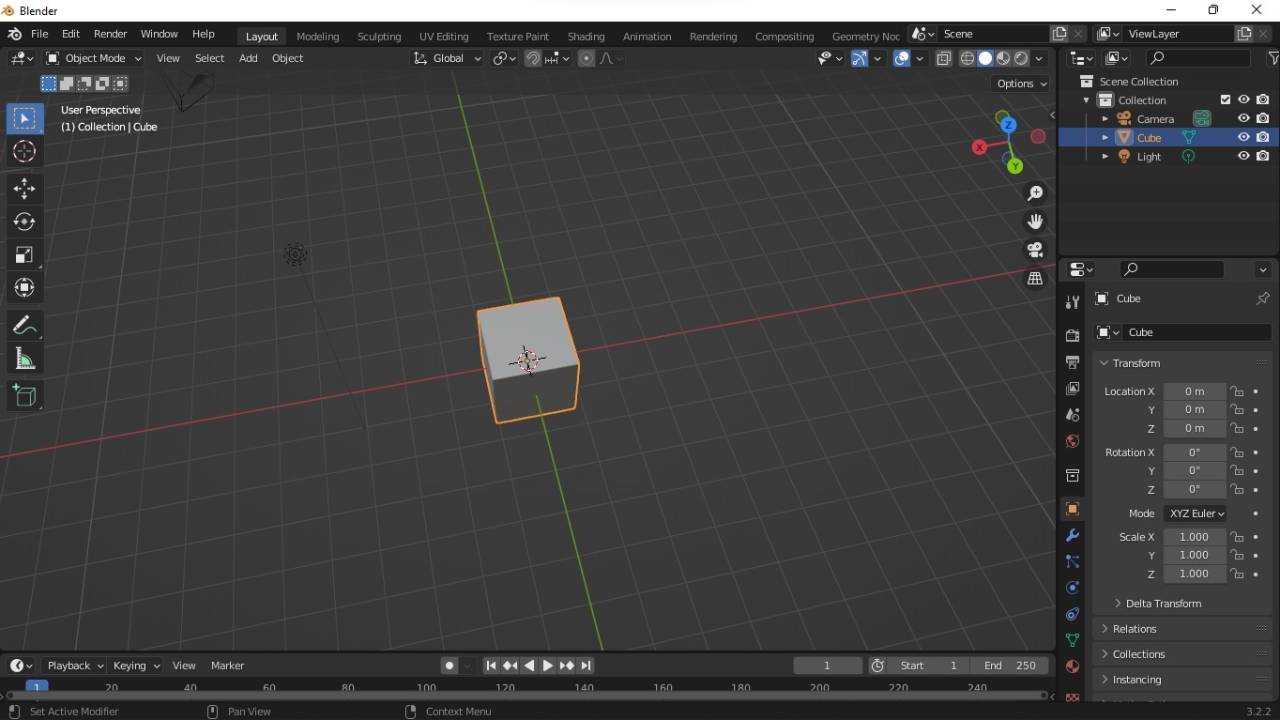Open the Modifier Properties tab
The image size is (1280, 720).
tap(1072, 536)
